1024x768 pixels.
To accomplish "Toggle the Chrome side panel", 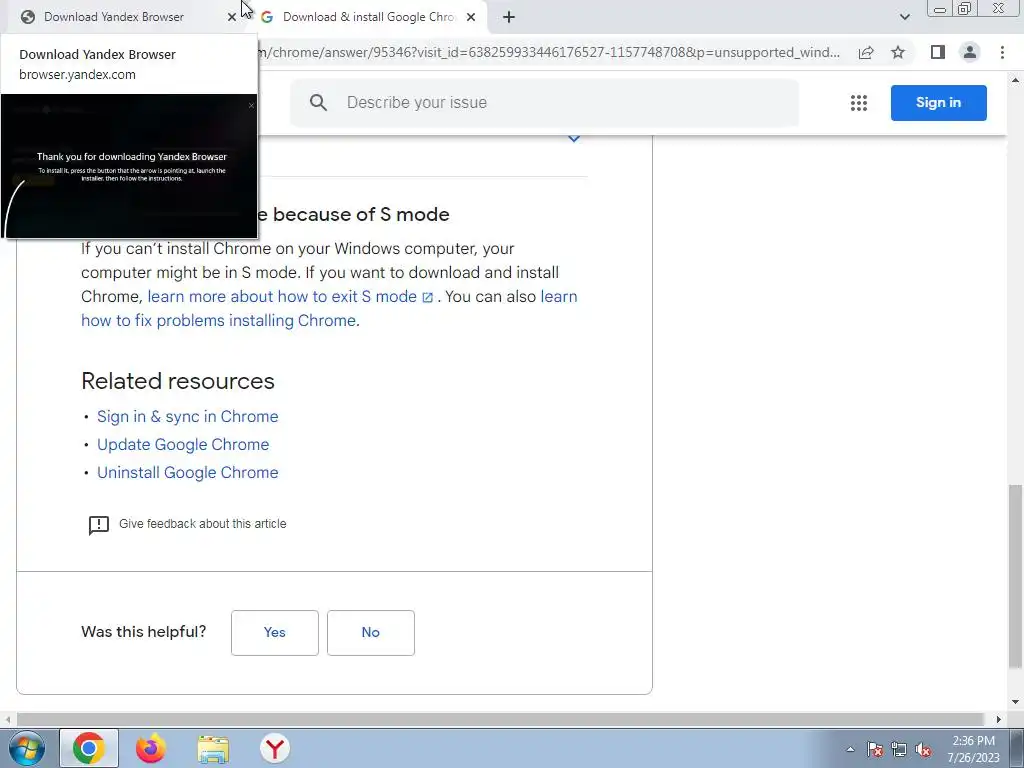I will pyautogui.click(x=938, y=52).
